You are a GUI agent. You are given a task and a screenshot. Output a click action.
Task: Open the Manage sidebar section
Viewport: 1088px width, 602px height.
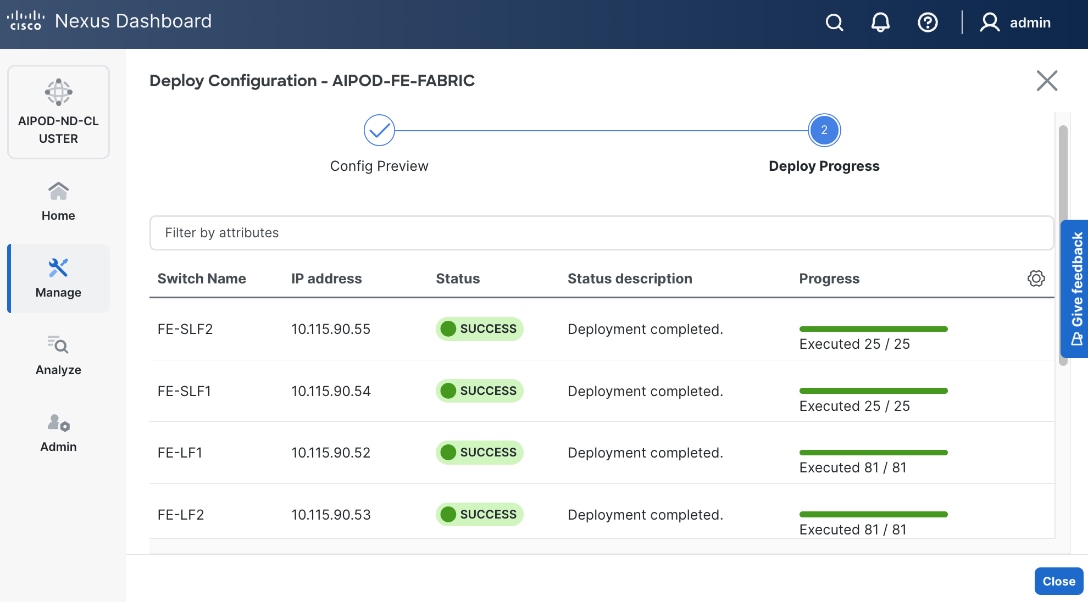click(x=58, y=278)
